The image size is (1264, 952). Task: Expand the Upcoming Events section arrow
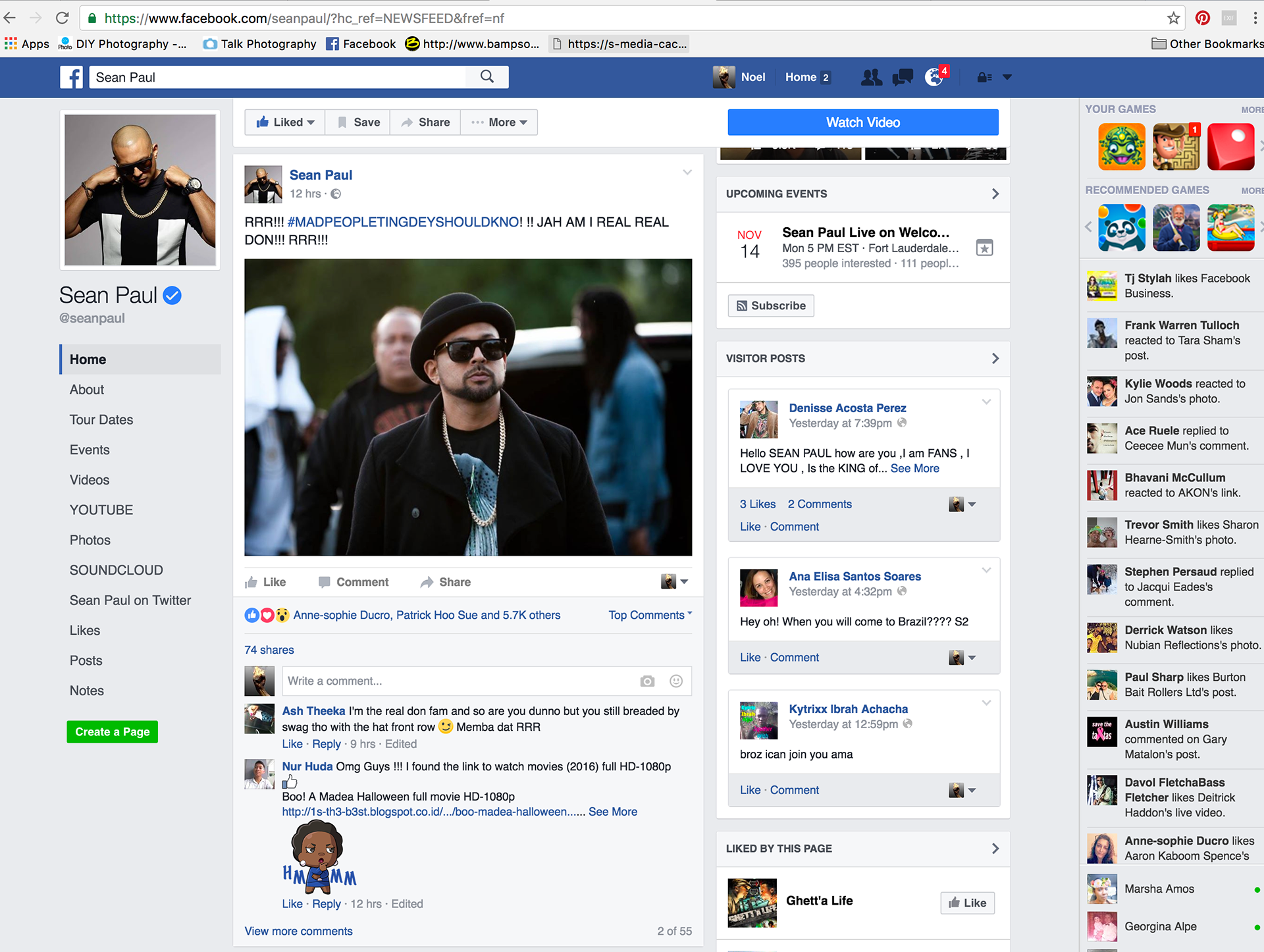tap(995, 194)
